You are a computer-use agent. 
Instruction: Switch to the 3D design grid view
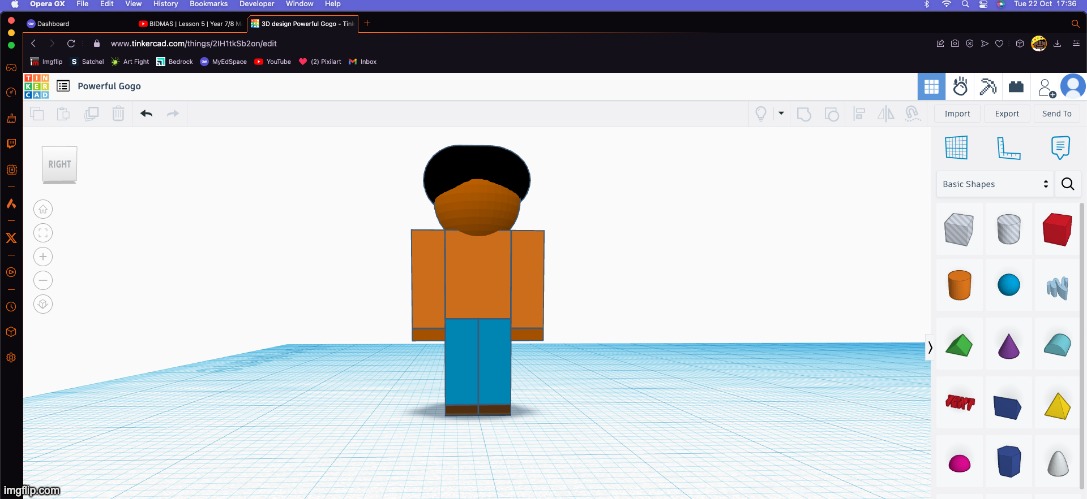click(931, 87)
